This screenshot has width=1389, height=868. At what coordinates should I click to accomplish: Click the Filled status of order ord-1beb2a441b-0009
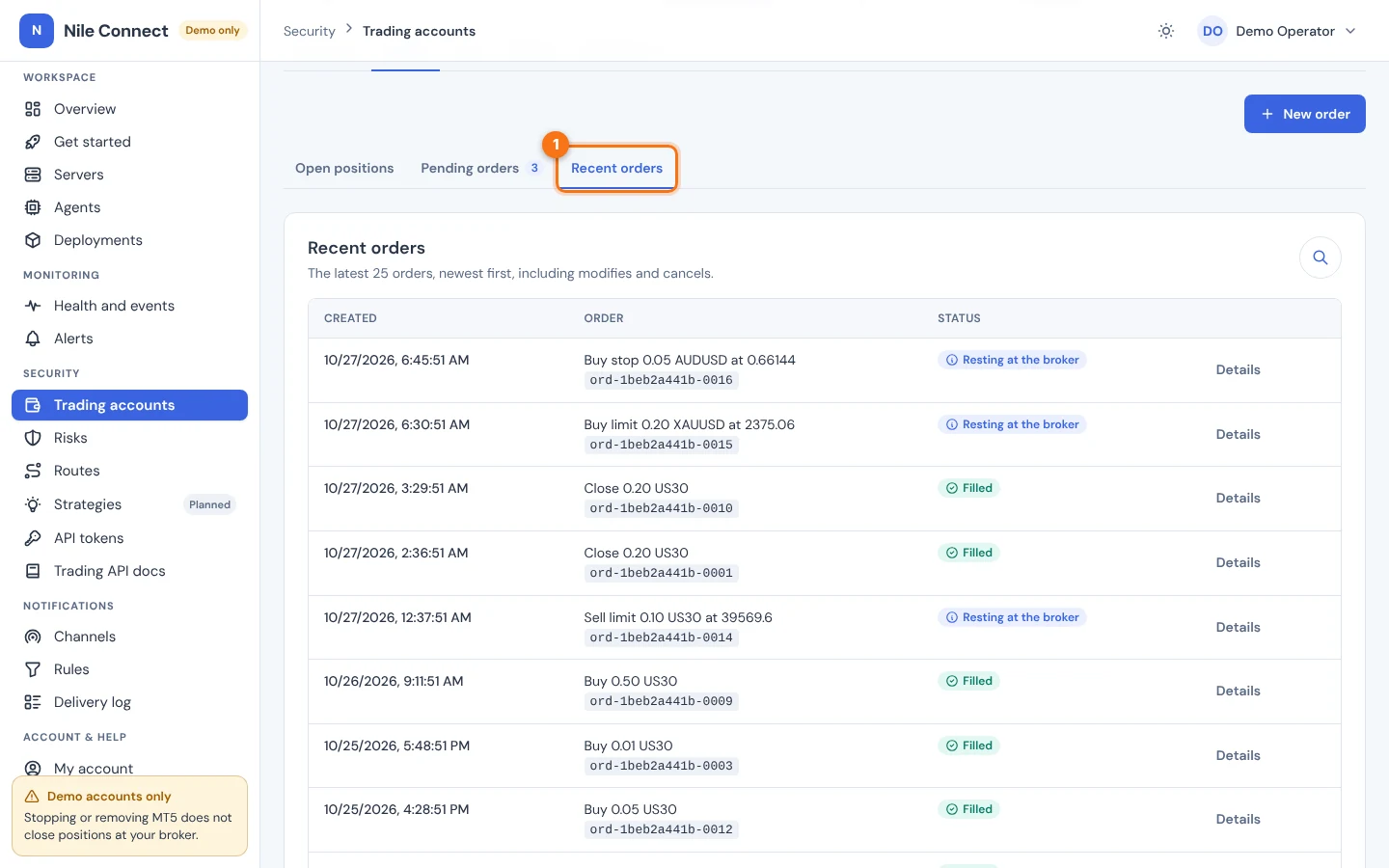968,681
